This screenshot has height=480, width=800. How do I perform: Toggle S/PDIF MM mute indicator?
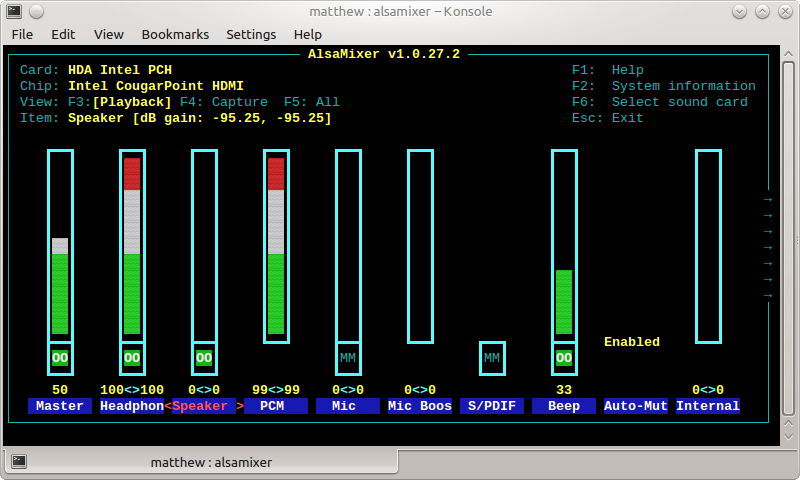[492, 358]
